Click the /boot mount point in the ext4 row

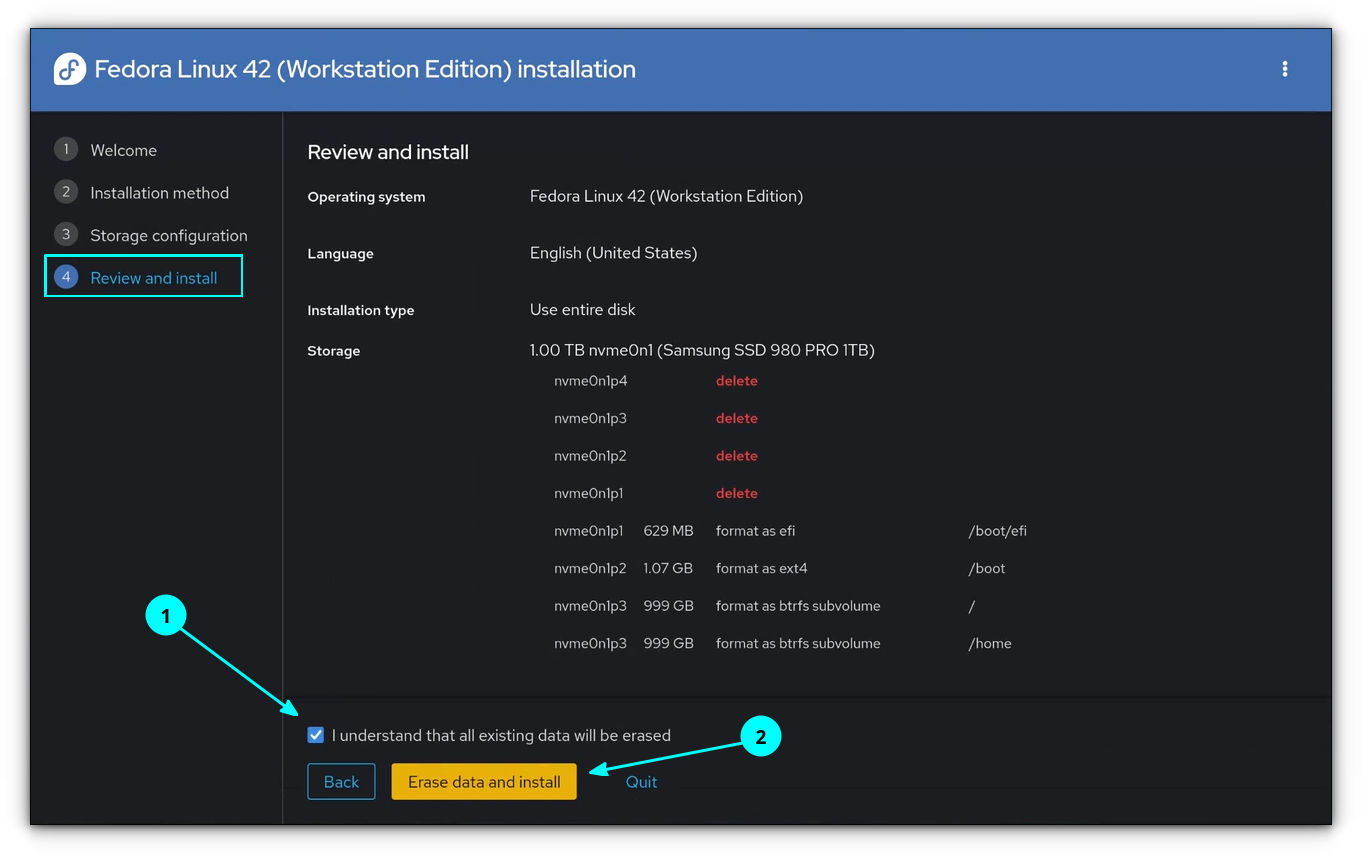[987, 568]
